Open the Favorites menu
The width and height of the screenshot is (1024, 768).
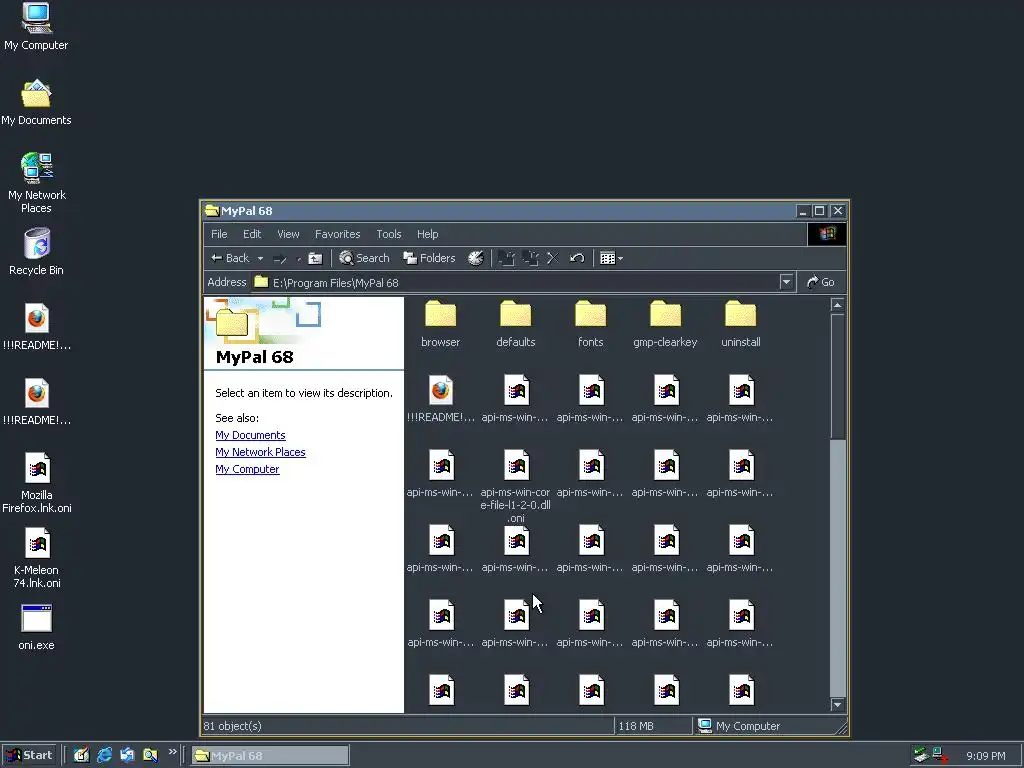337,234
